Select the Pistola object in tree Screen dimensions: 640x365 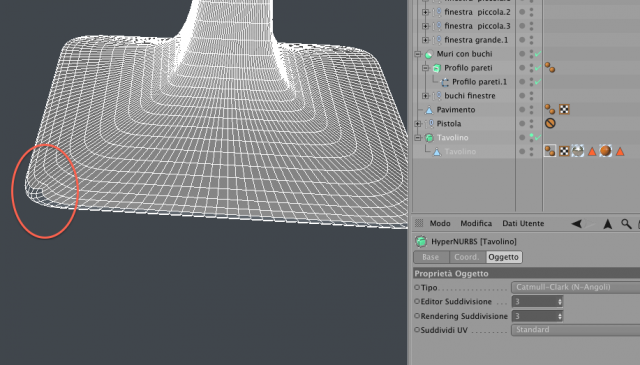pos(449,123)
